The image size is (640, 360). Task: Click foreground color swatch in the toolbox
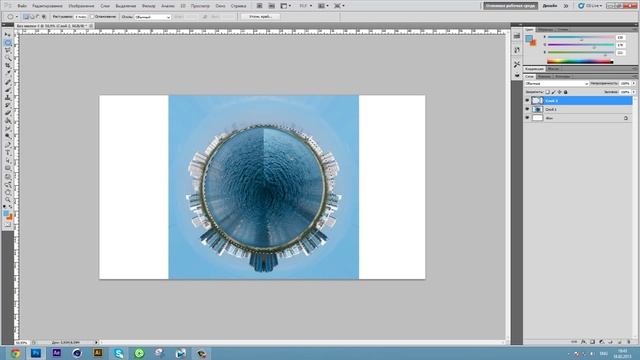point(6,214)
